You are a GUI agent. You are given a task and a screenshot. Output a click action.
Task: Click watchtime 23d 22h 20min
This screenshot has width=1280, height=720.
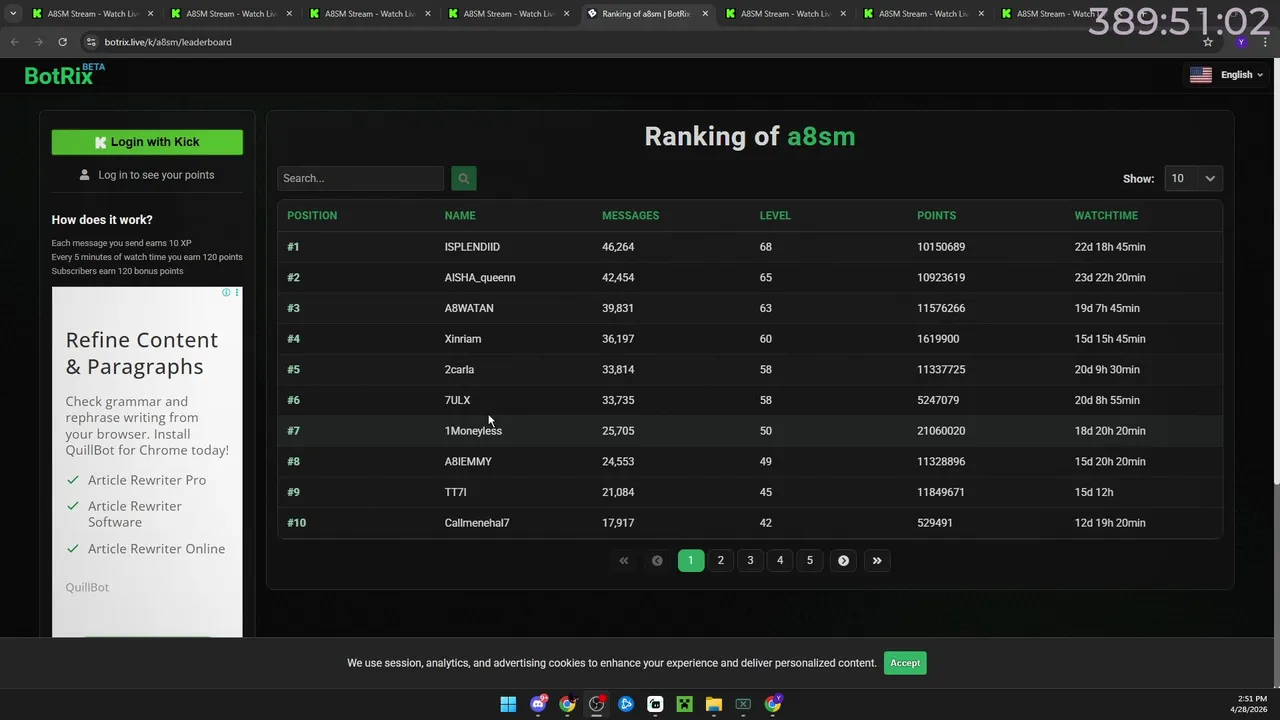[1110, 277]
